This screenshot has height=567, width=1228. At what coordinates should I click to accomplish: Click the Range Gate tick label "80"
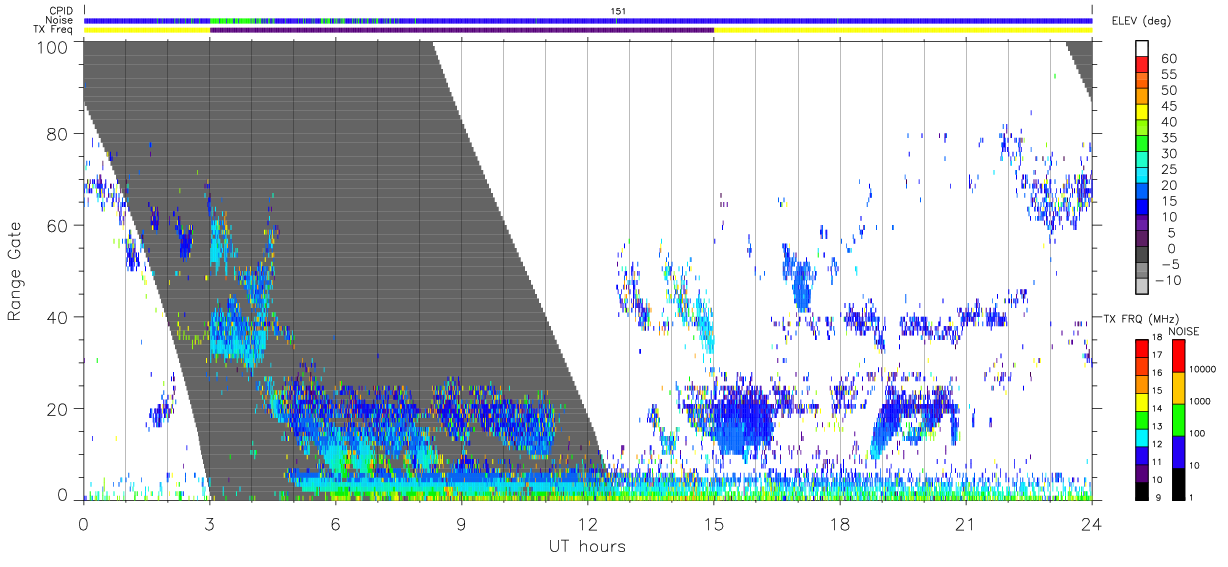58,134
